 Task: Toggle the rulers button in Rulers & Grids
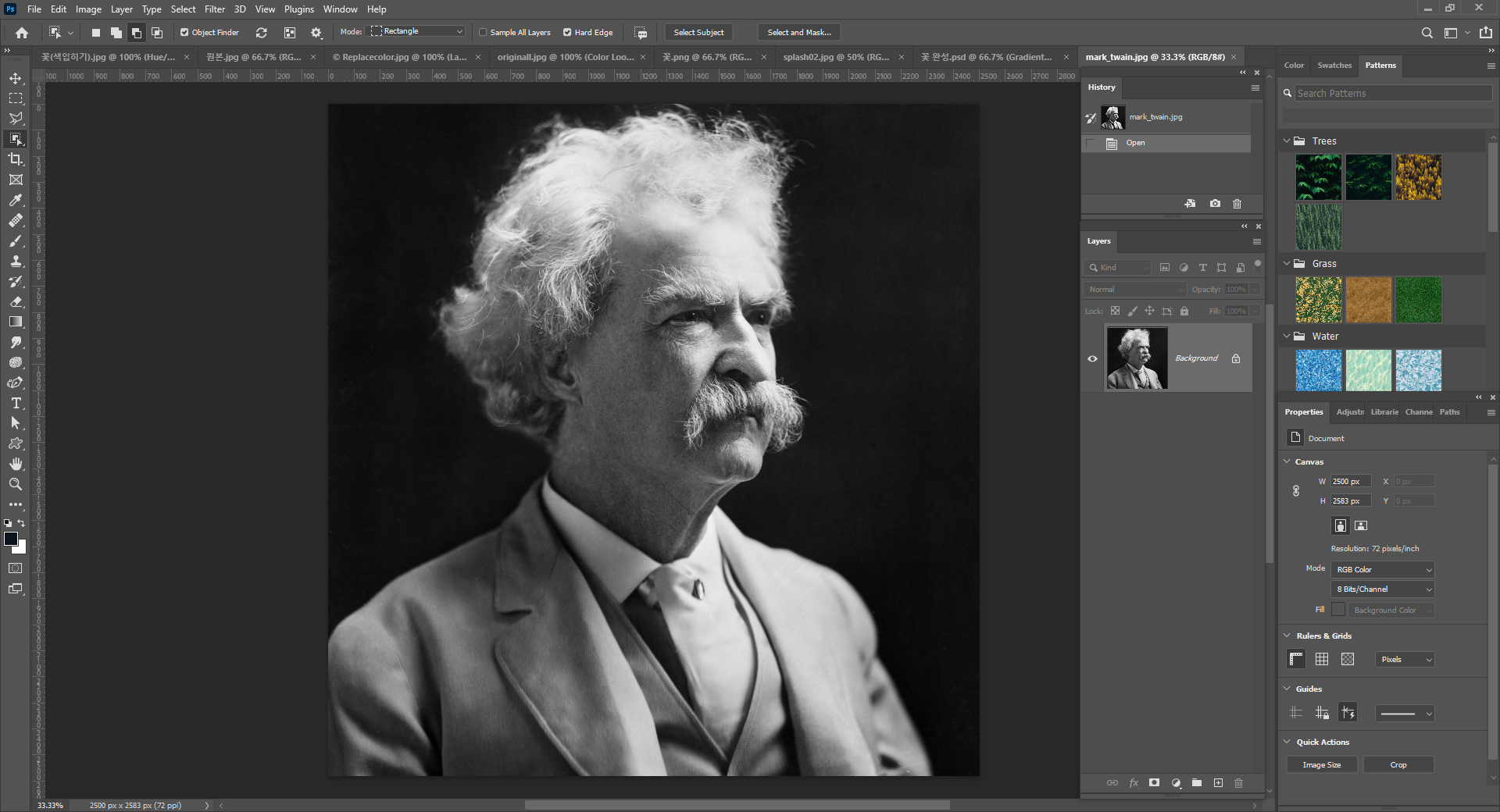coord(1296,660)
